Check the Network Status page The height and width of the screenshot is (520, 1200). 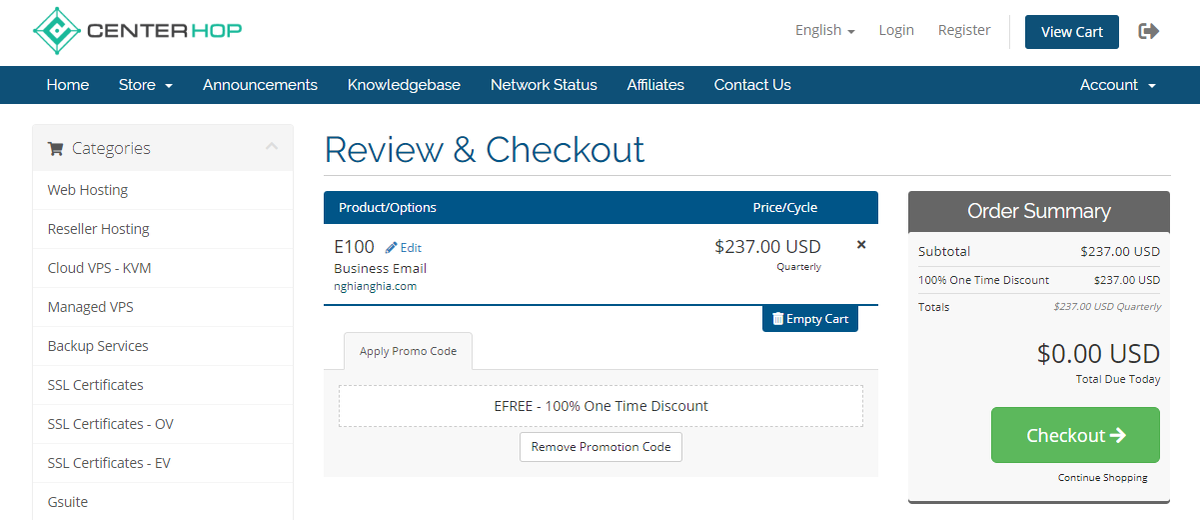pos(544,85)
